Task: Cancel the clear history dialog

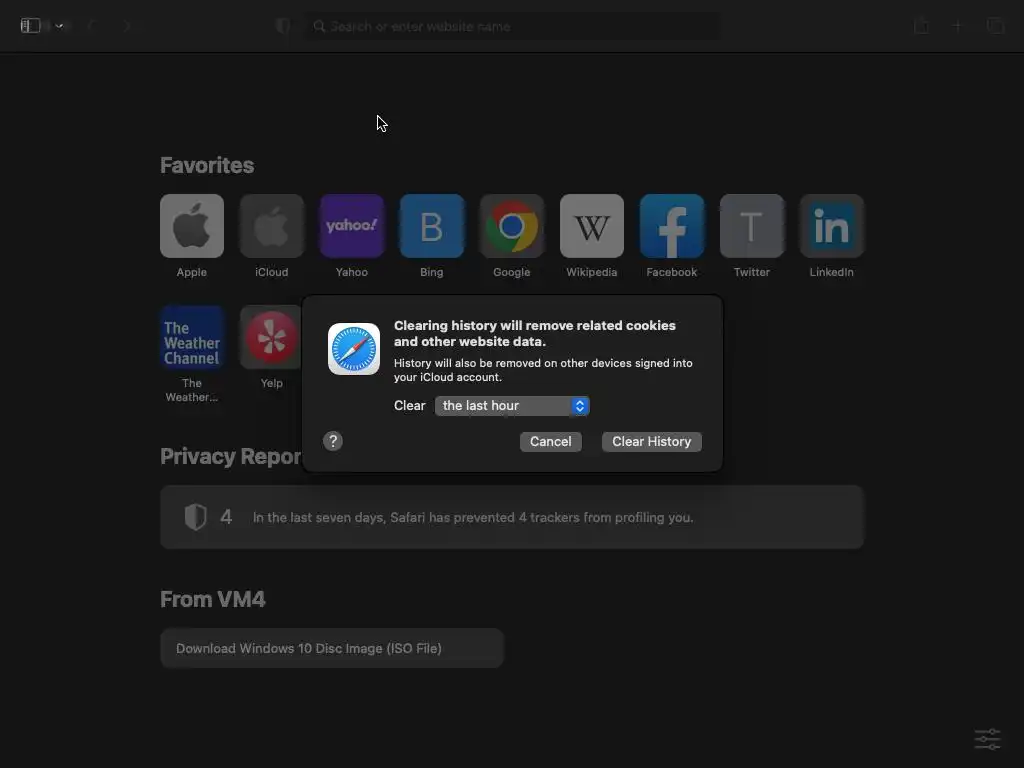Action: [551, 441]
